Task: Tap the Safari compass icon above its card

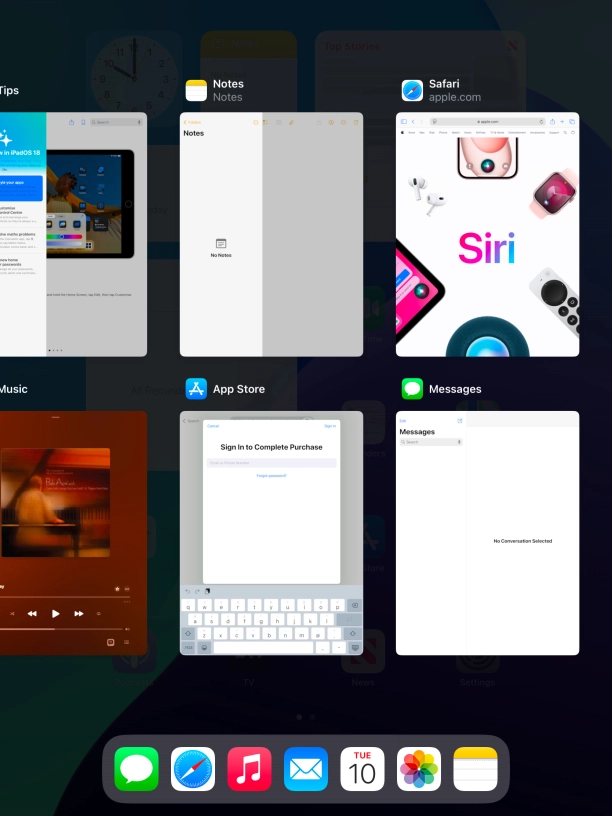Action: [x=412, y=91]
